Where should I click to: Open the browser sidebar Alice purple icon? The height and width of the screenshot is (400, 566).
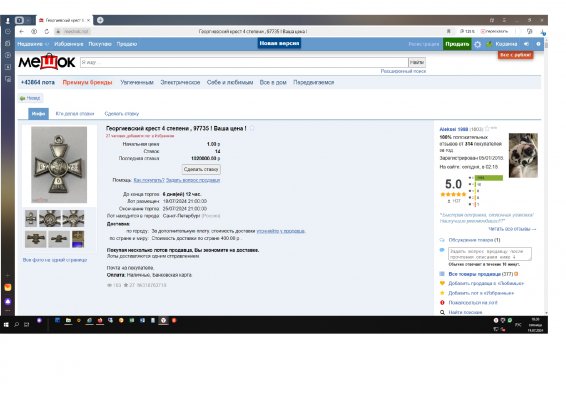pyautogui.click(x=8, y=302)
